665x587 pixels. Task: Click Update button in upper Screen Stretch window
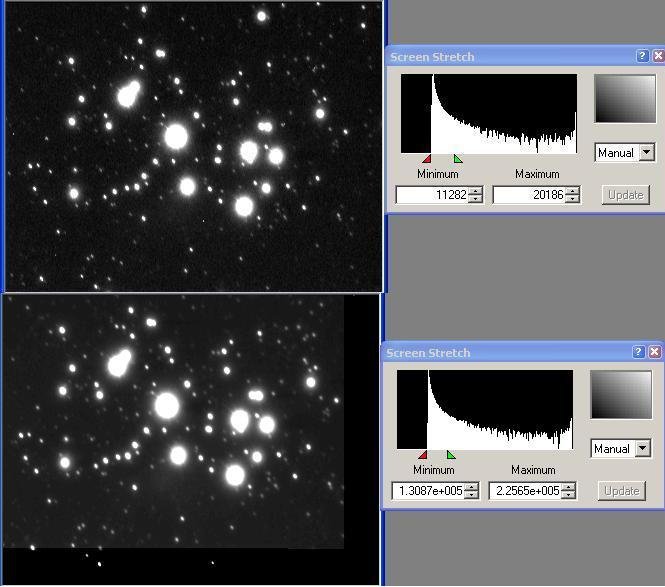626,195
